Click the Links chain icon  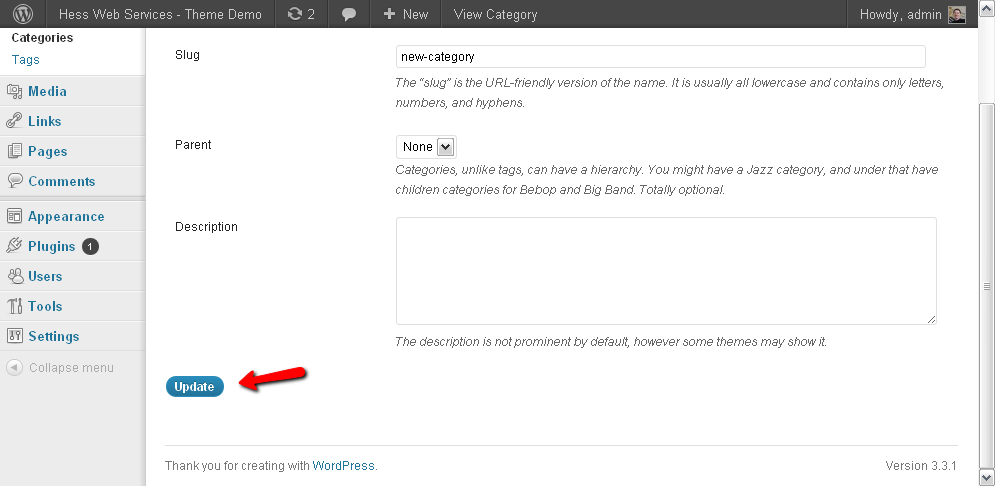click(x=15, y=121)
